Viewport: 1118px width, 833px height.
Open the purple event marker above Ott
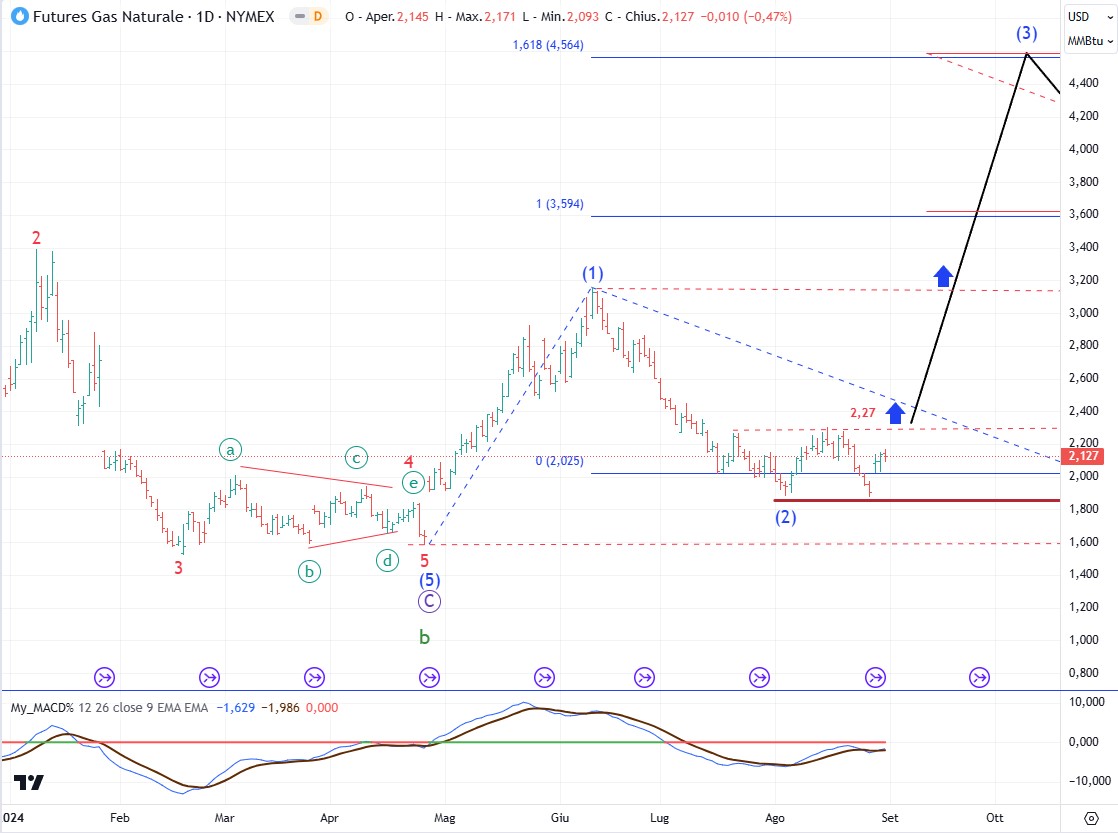click(979, 677)
